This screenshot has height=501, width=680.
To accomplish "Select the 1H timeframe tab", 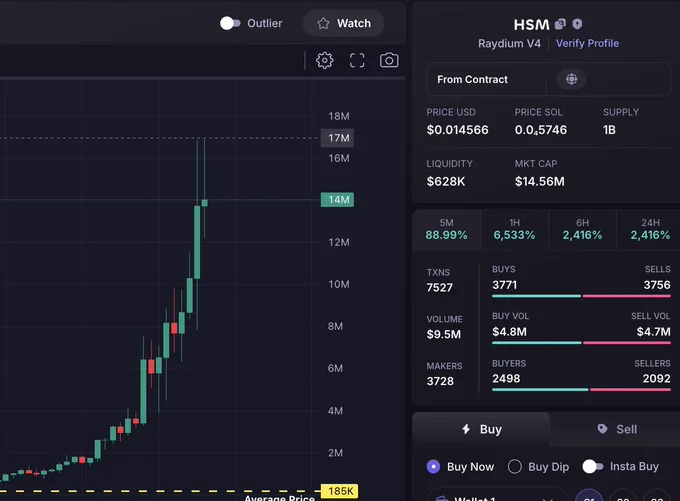I will coord(514,229).
